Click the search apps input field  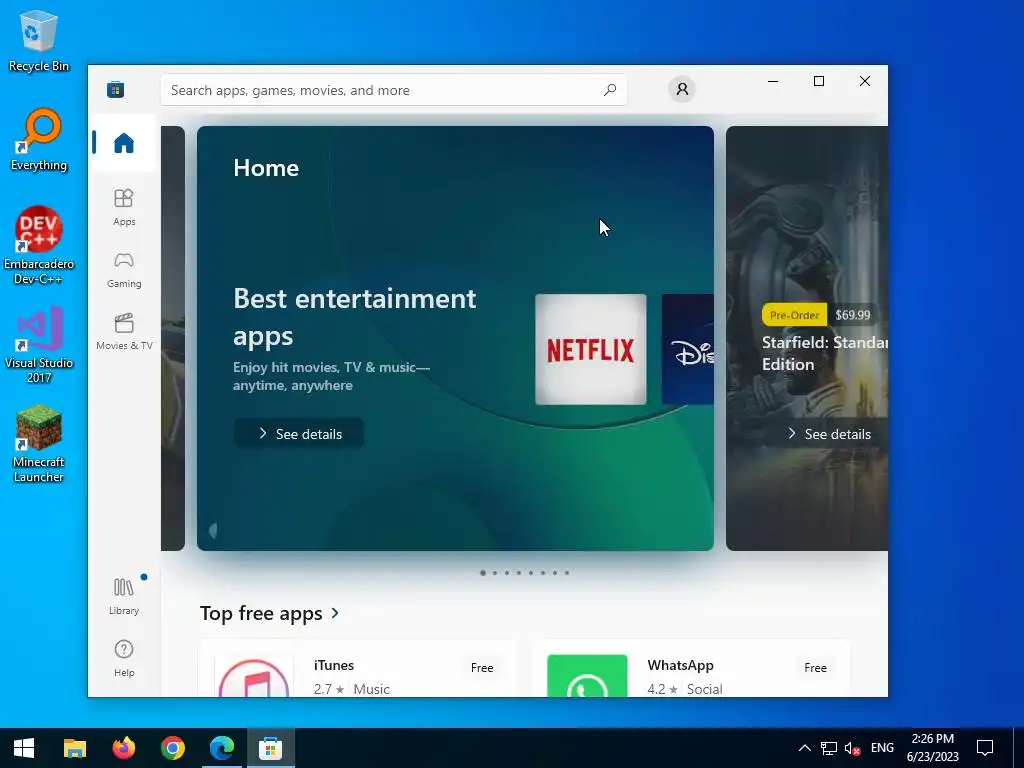(x=394, y=90)
